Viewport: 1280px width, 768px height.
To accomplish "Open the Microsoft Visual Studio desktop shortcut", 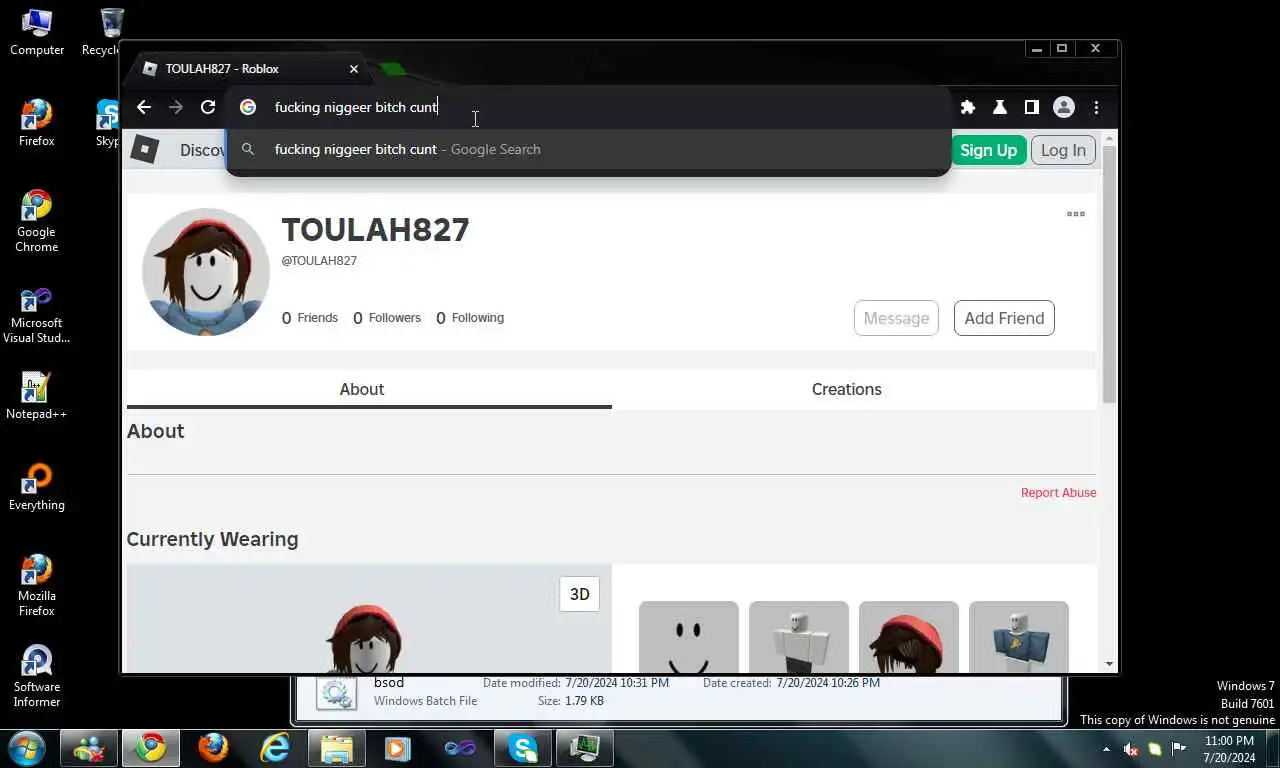I will (x=37, y=316).
